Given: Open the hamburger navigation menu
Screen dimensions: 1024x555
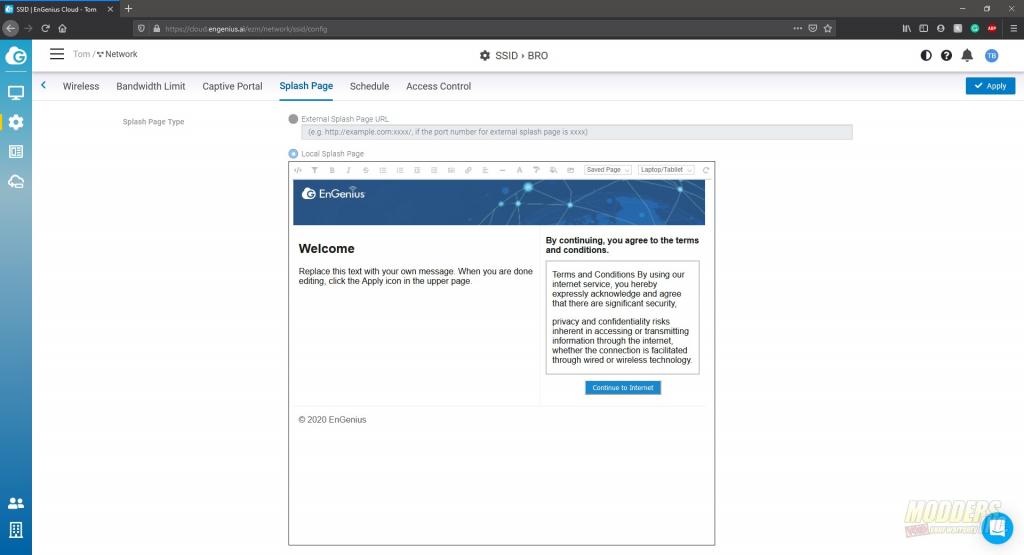Looking at the screenshot, I should [57, 54].
